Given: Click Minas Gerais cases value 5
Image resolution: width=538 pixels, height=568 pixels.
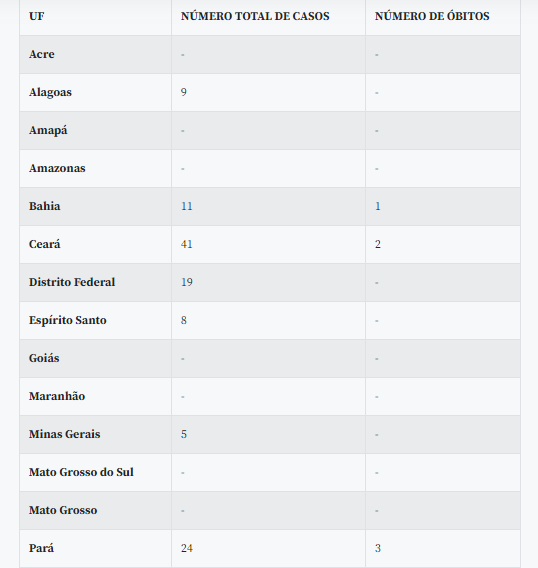Looking at the screenshot, I should (184, 434).
